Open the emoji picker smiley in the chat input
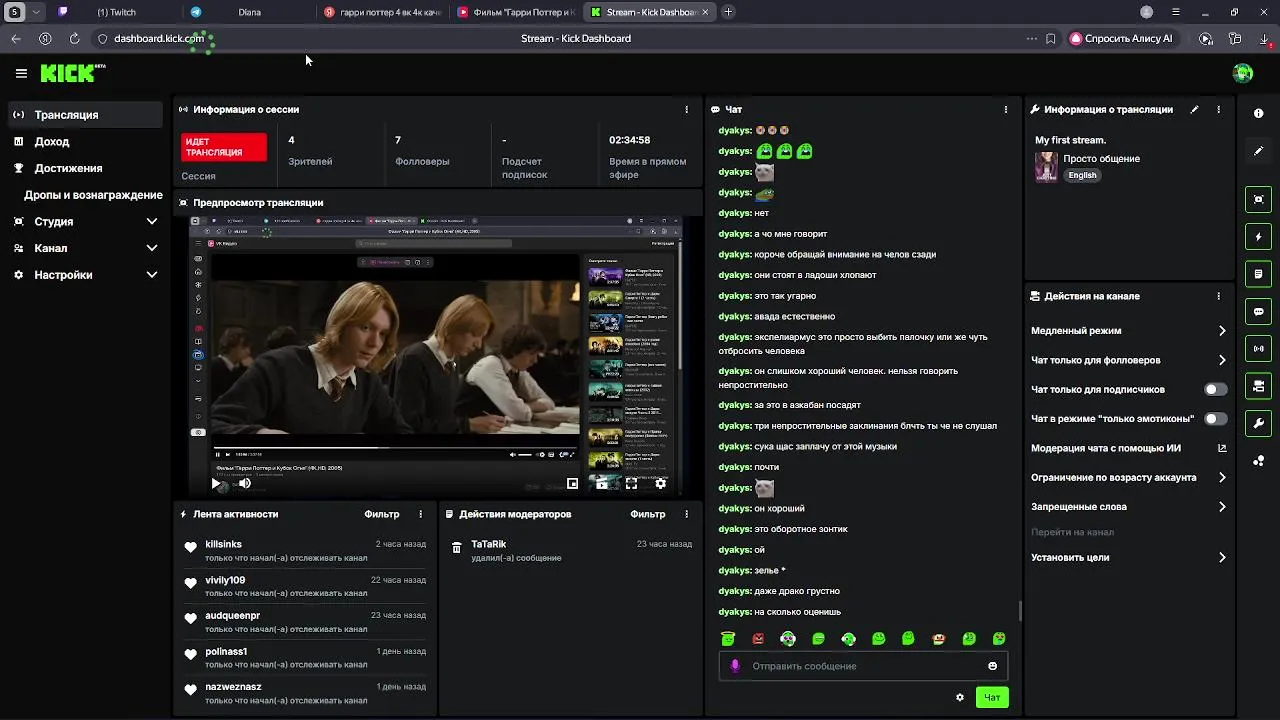The width and height of the screenshot is (1280, 720). (x=992, y=666)
